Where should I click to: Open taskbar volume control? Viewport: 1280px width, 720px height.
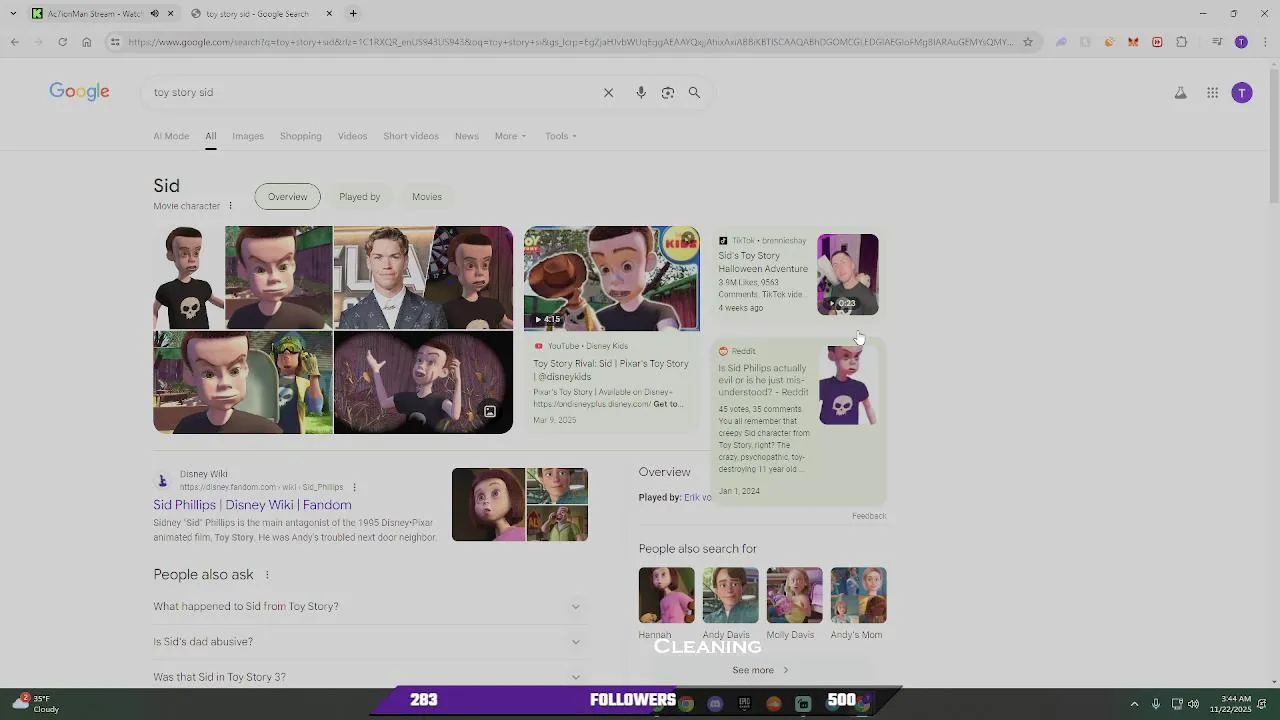coord(1194,704)
